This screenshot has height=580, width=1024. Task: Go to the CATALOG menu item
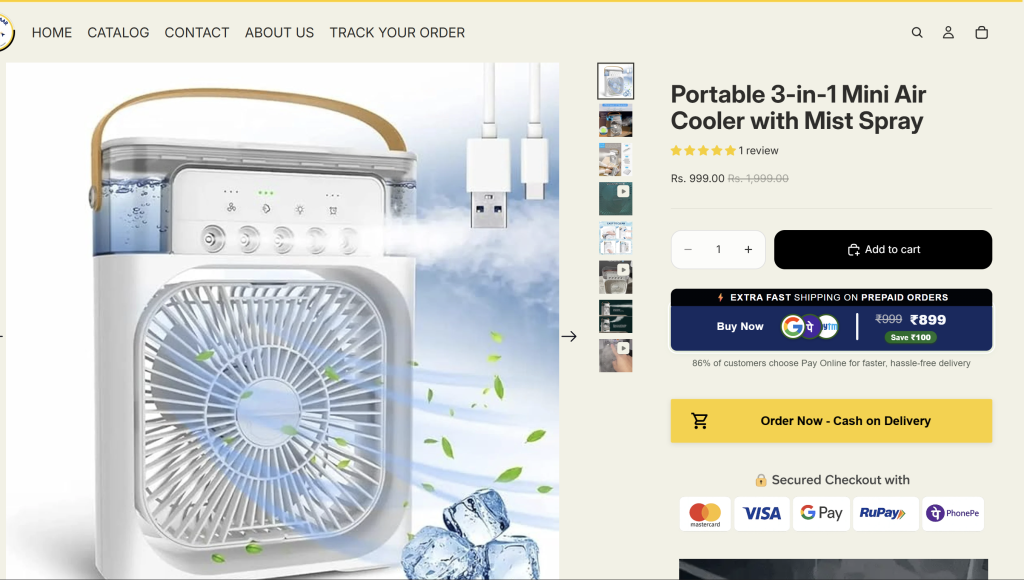coord(118,33)
